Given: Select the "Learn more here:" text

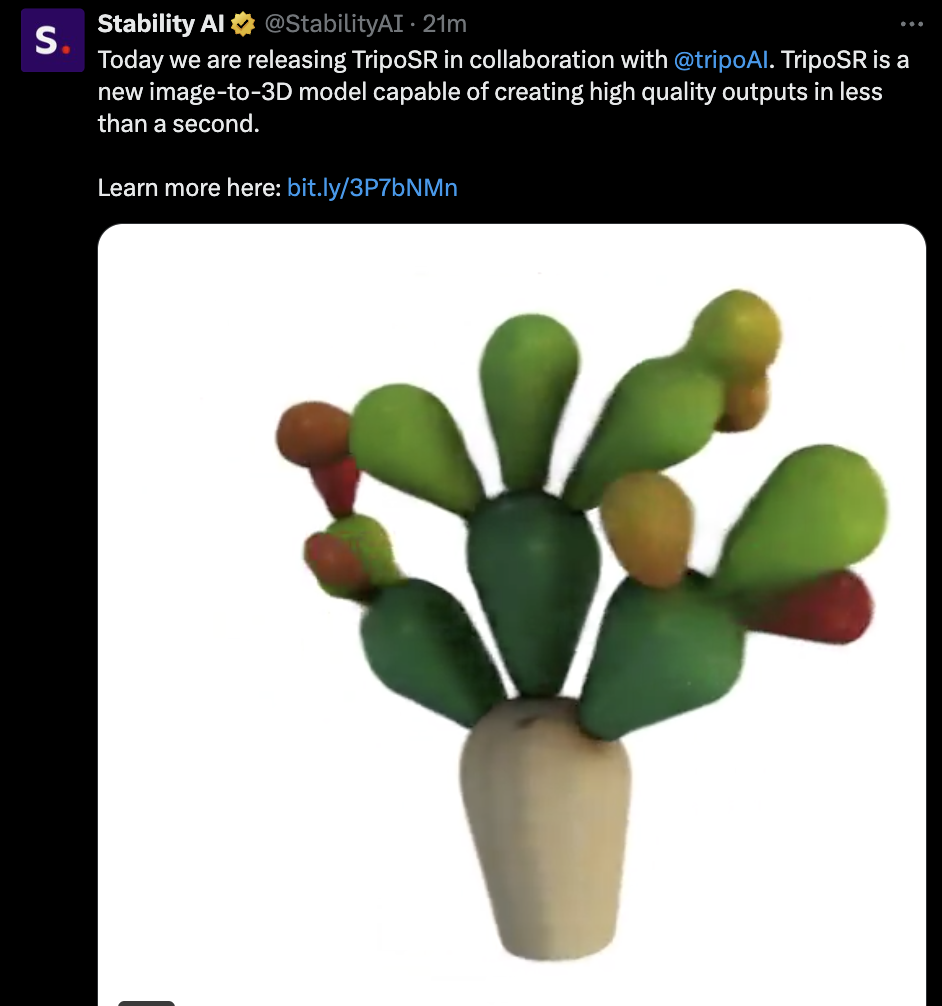Looking at the screenshot, I should pos(189,188).
